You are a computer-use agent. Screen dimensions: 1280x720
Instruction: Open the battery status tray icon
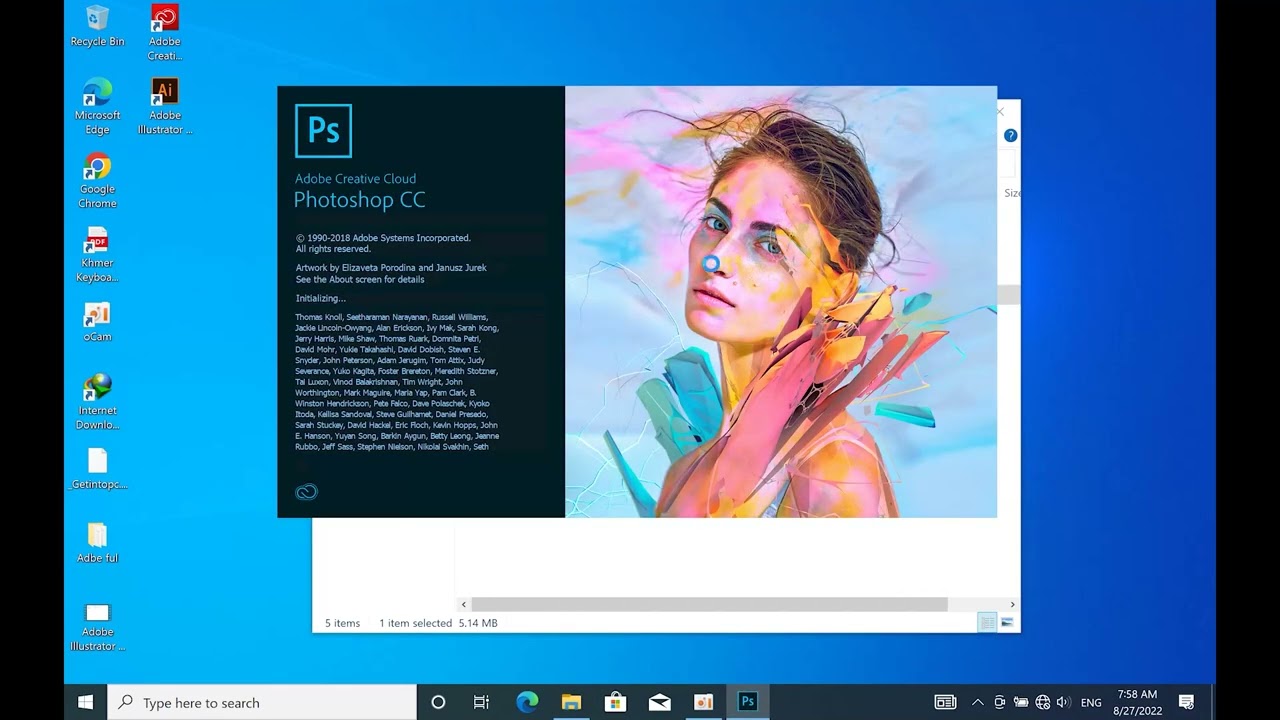1021,702
